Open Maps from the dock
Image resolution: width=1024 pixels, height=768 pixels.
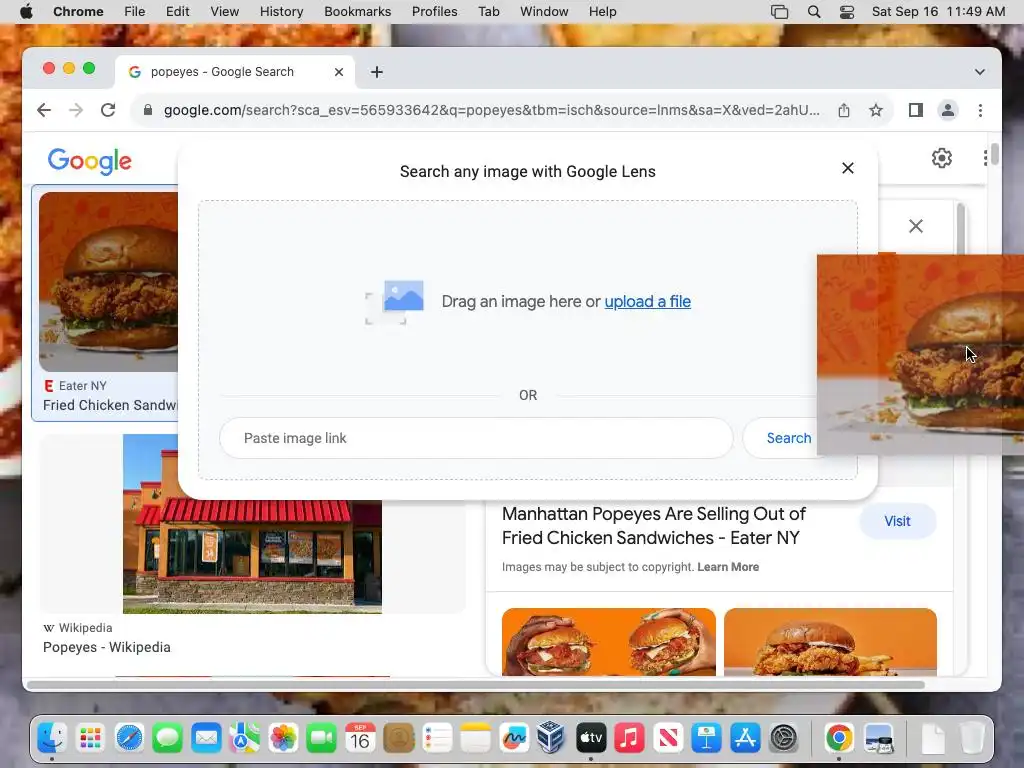[245, 739]
